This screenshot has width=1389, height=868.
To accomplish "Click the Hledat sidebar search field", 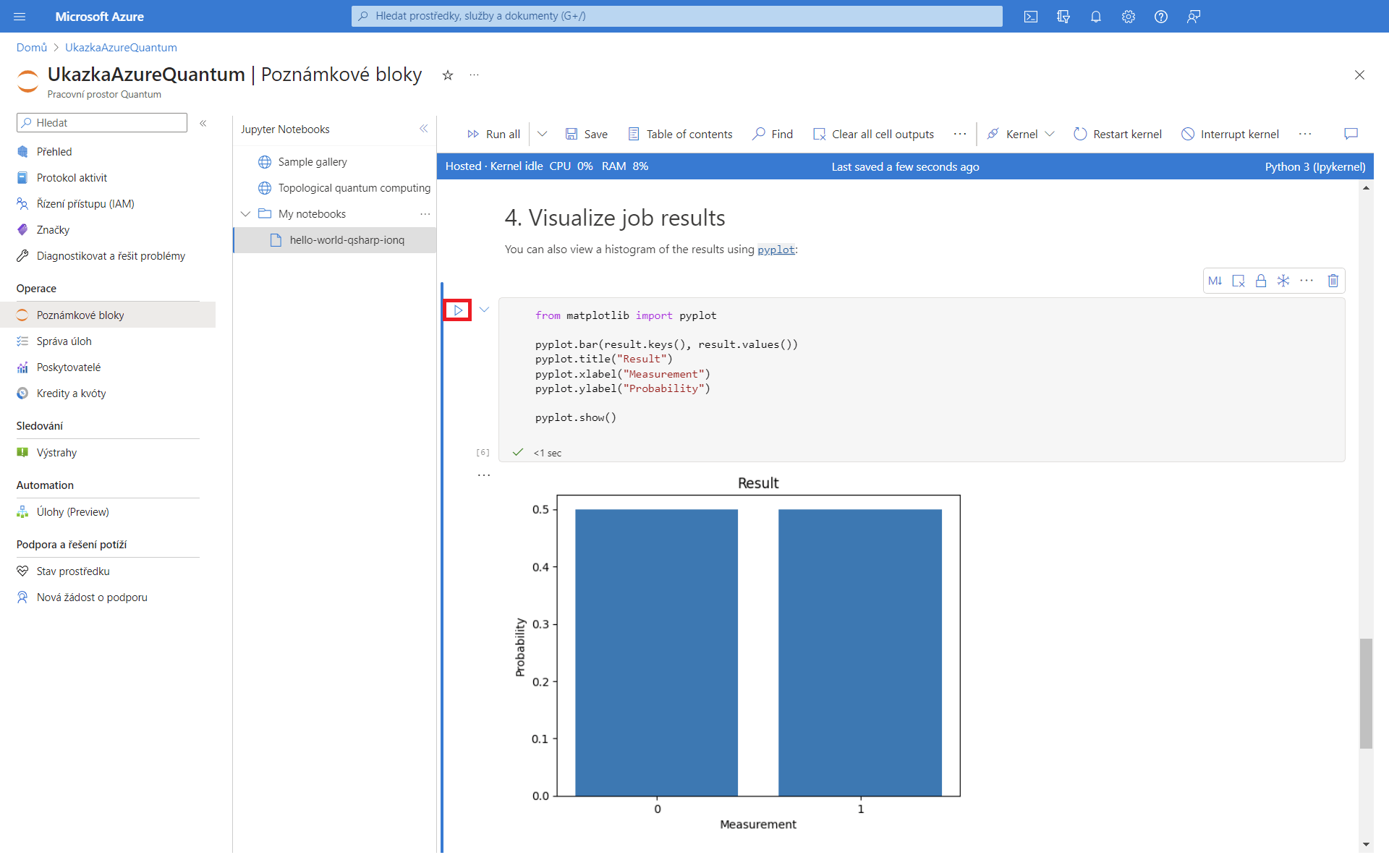I will [x=102, y=123].
